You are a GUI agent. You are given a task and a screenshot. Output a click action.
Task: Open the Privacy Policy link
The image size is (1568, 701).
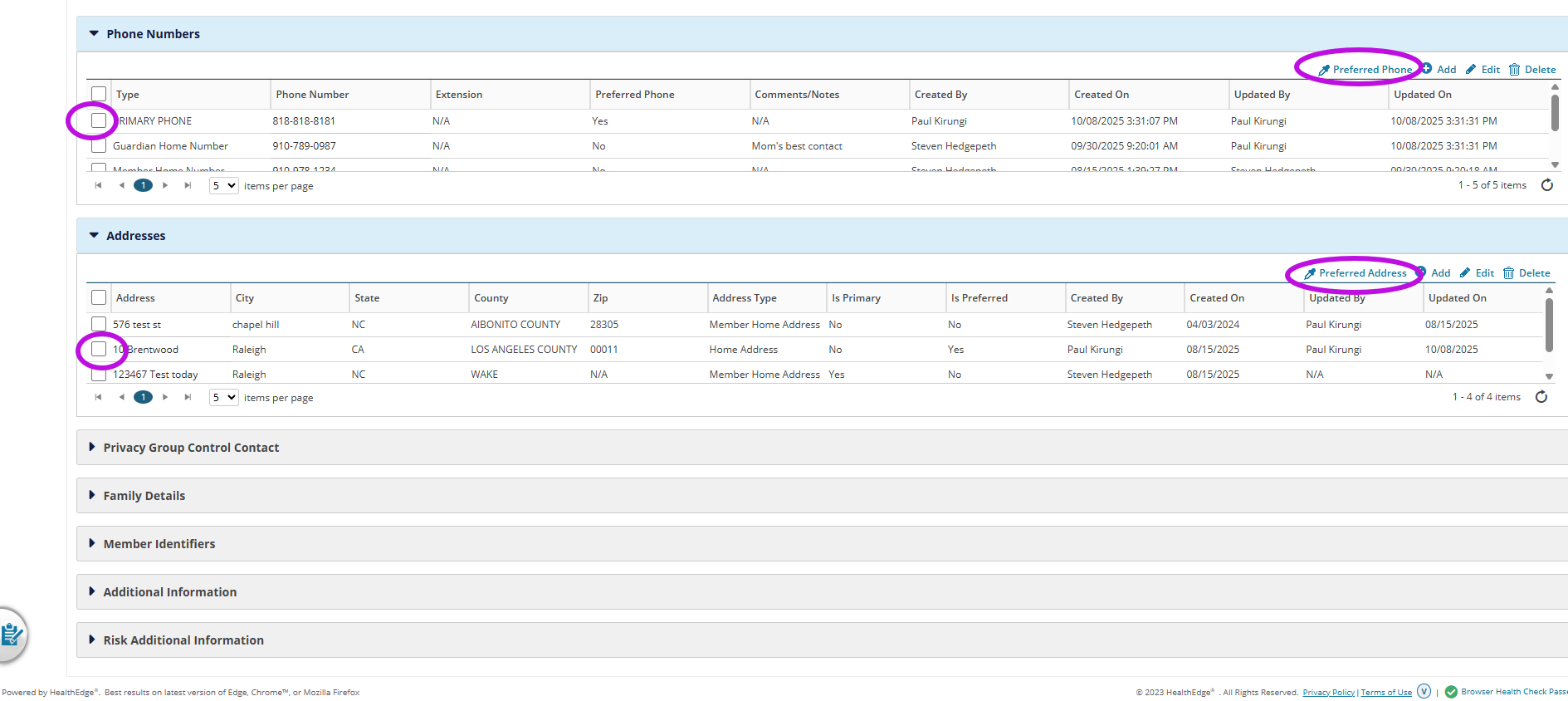[x=1328, y=693]
